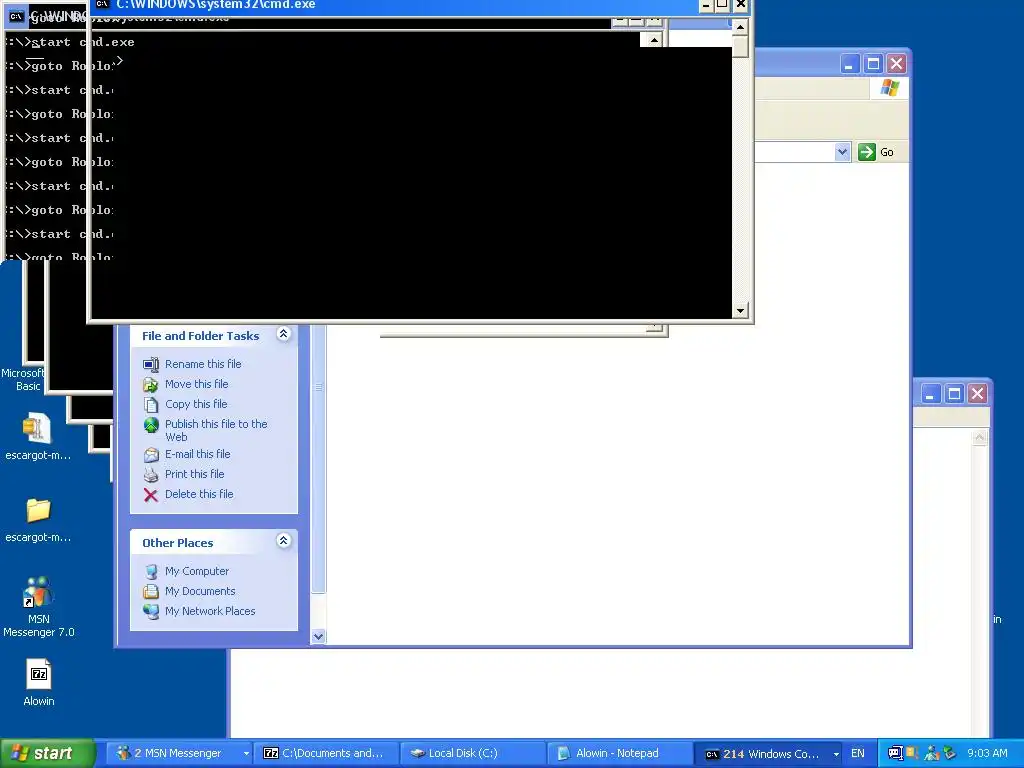Screen dimensions: 1024x768
Task: Switch to Alowin - Notepad taskbar button
Action: (619, 754)
